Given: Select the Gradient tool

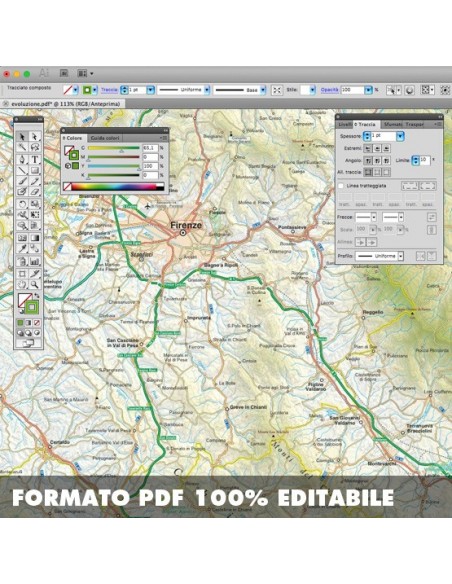Looking at the screenshot, I should (x=34, y=238).
